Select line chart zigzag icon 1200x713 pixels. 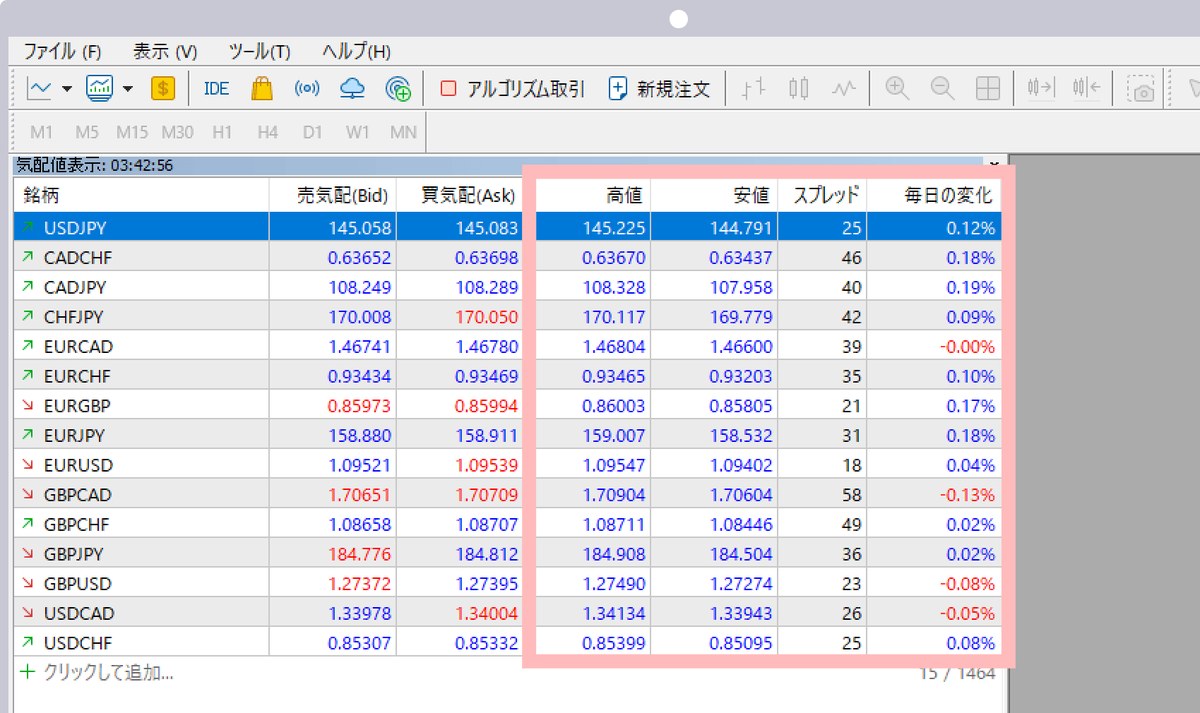point(844,88)
